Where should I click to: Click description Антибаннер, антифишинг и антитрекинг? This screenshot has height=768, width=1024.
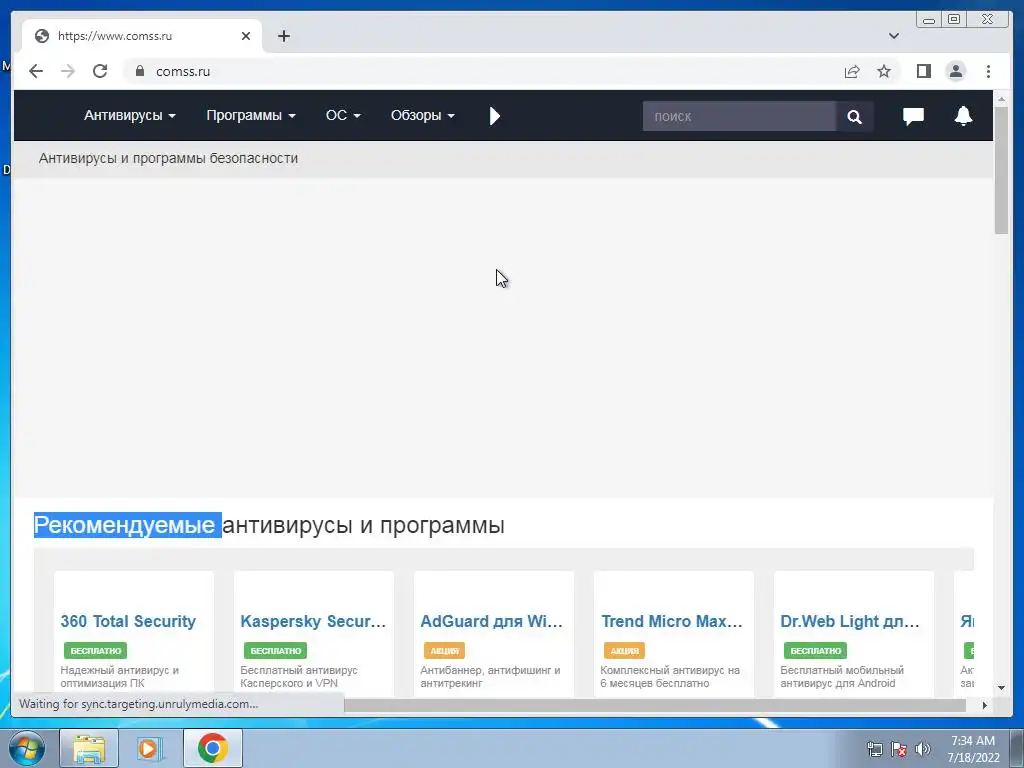pyautogui.click(x=490, y=677)
